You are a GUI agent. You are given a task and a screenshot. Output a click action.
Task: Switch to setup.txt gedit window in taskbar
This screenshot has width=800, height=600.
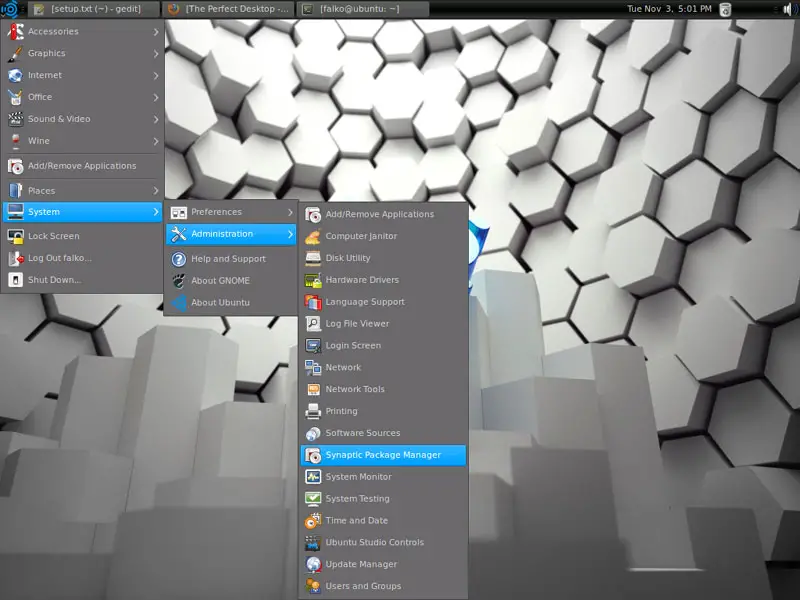93,9
